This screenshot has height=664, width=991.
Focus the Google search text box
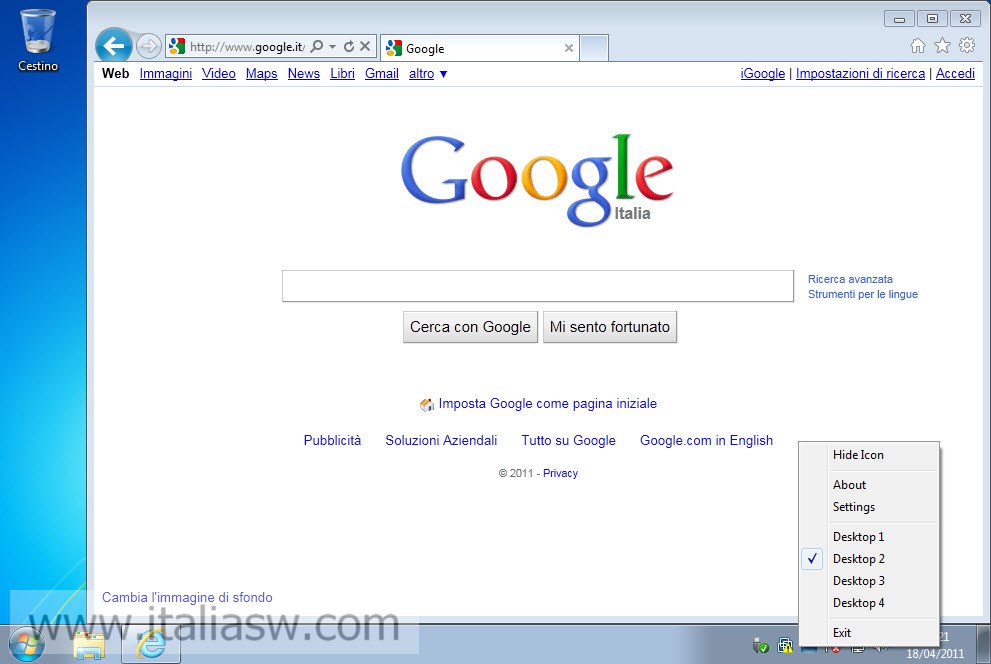coord(538,286)
